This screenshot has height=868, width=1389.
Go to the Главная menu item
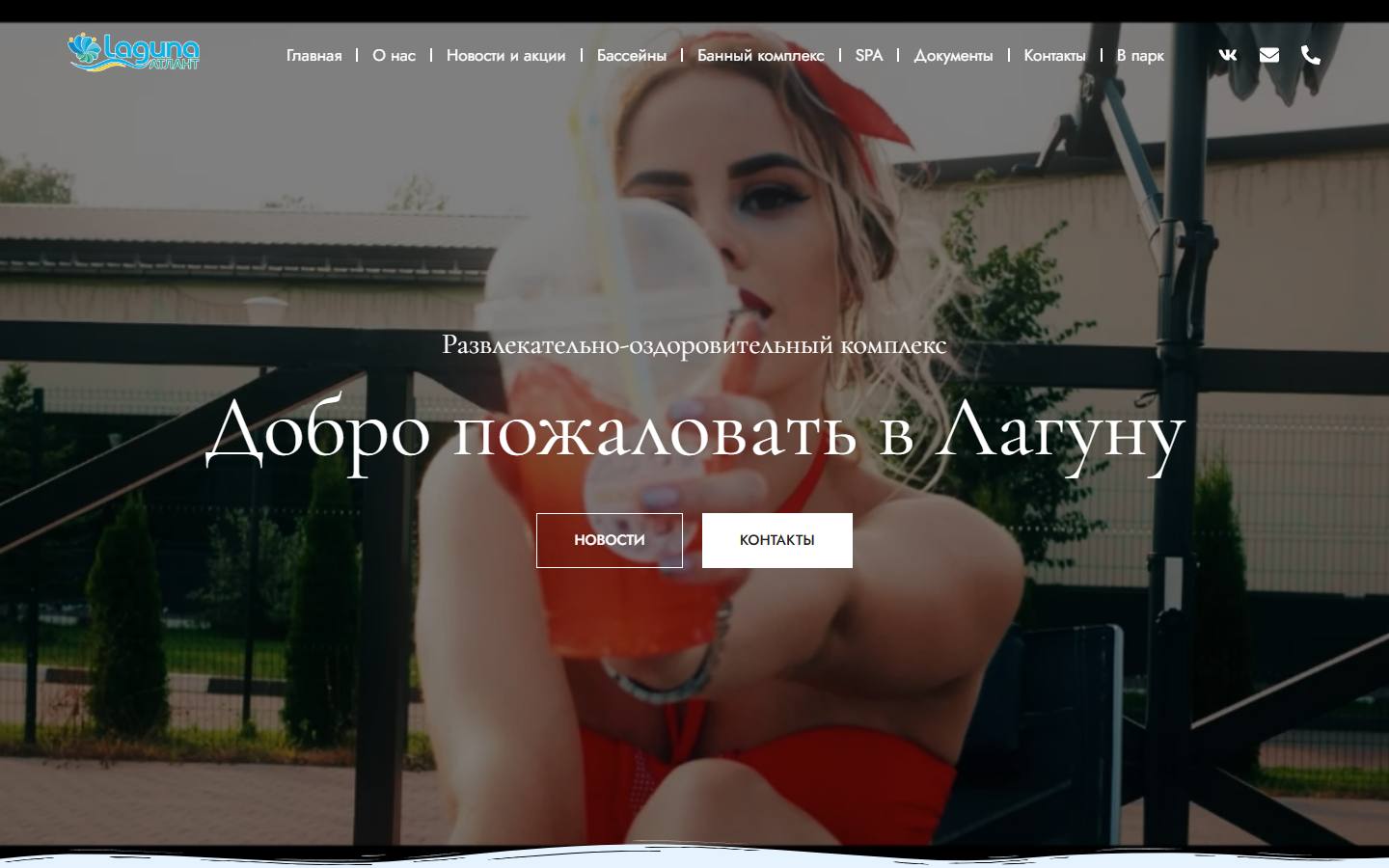pyautogui.click(x=313, y=56)
